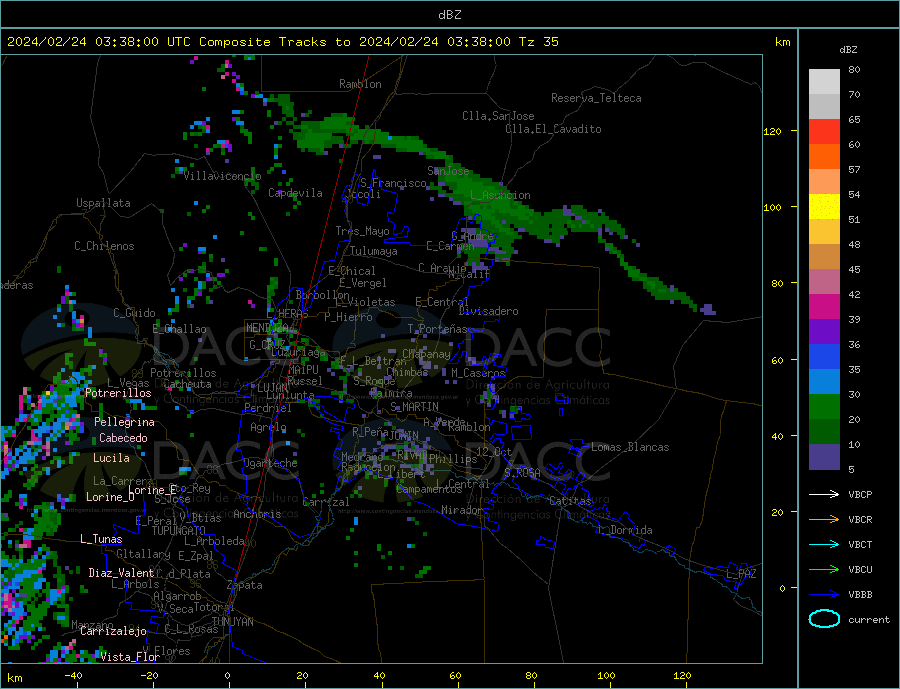Click the 'TUNUYAN' map label
Viewport: 900px width, 689px height.
(232, 622)
